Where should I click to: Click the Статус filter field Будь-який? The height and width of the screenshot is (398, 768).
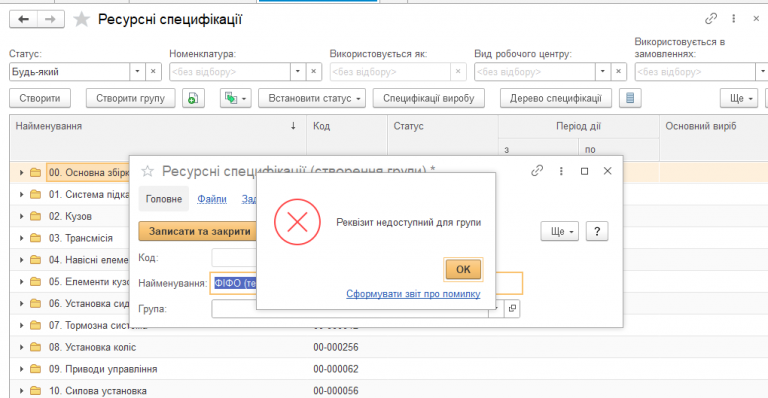click(x=70, y=71)
